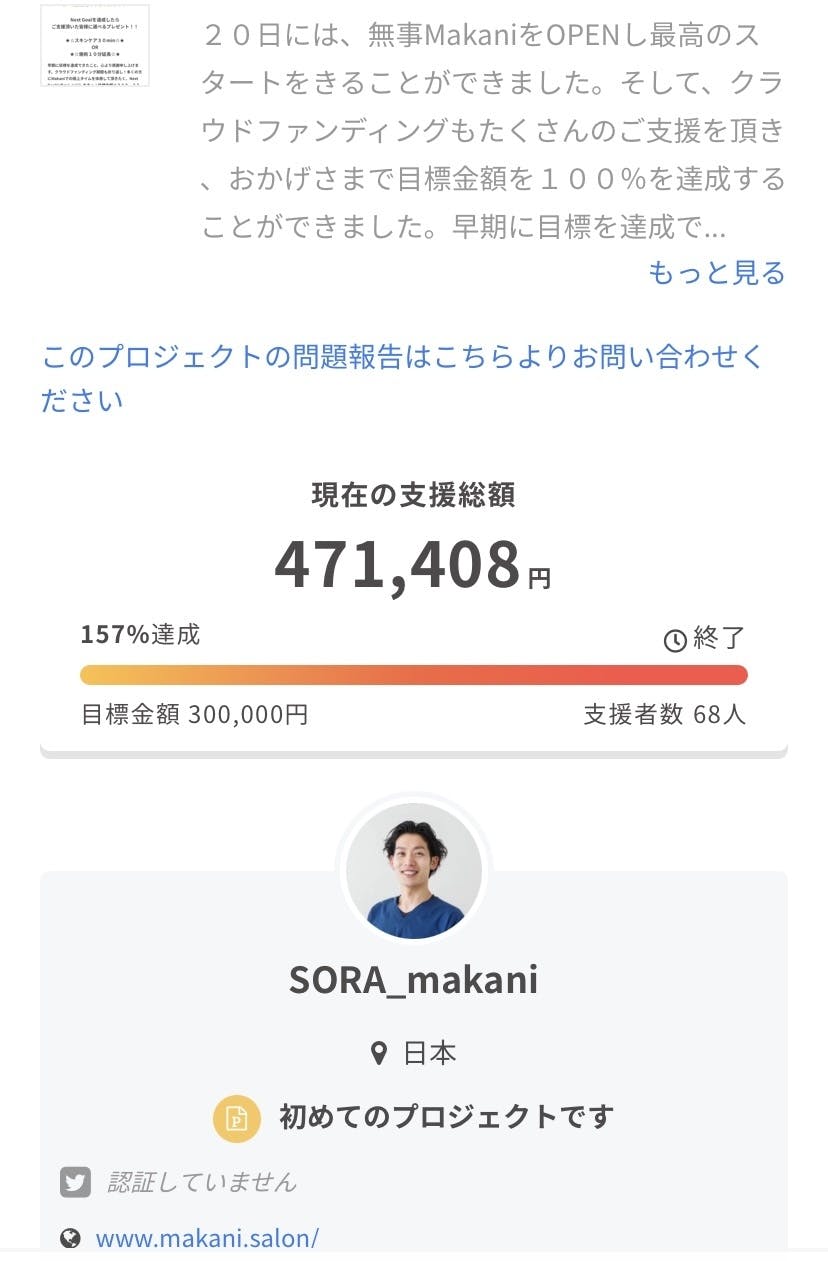The width and height of the screenshot is (828, 1261).
Task: Open the activity report thumbnail image
Action: pos(95,45)
